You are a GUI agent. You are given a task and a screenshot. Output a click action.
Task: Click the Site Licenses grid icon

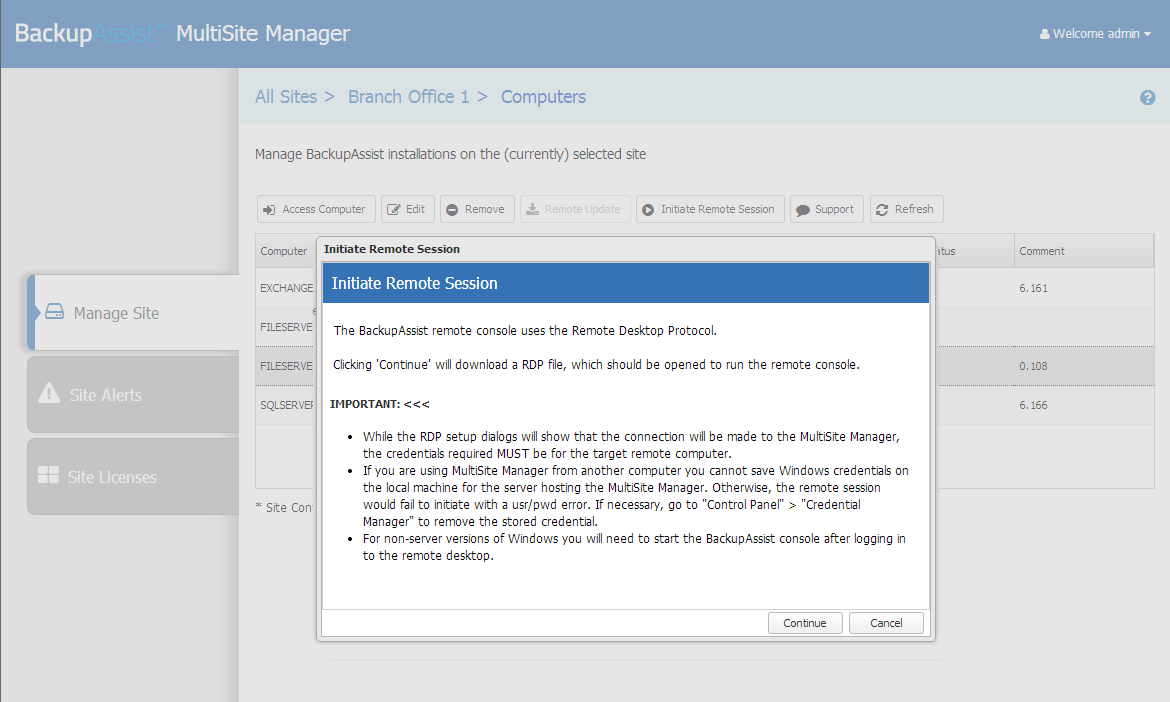pyautogui.click(x=49, y=474)
